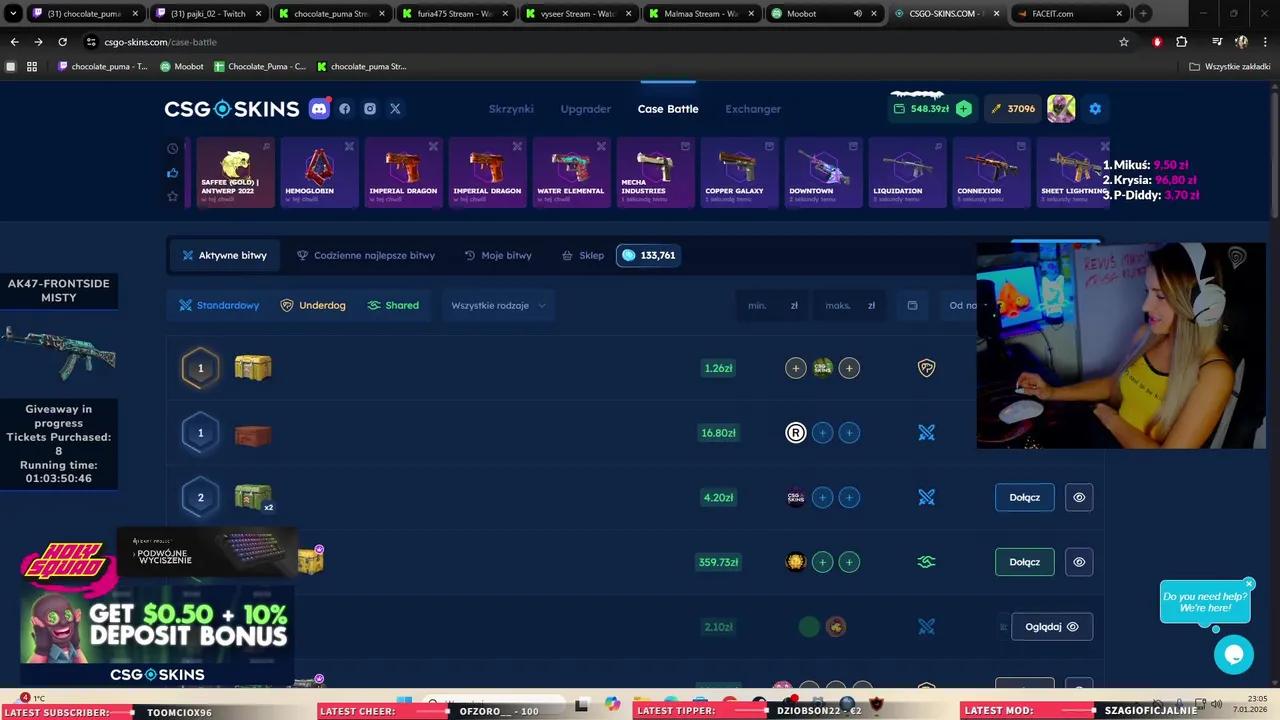1280x720 pixels.
Task: Switch to 'Aktywne bitwy' tab
Action: tap(224, 255)
